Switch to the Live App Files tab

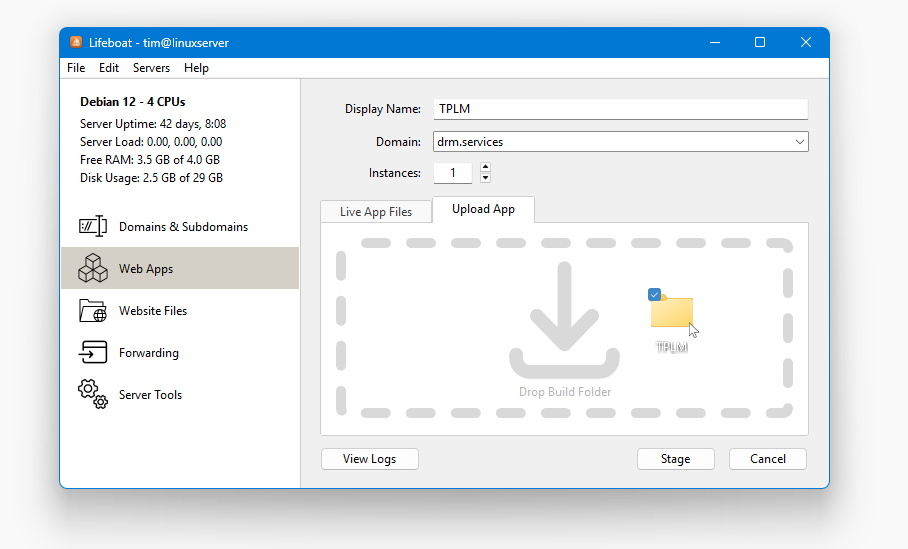click(375, 212)
